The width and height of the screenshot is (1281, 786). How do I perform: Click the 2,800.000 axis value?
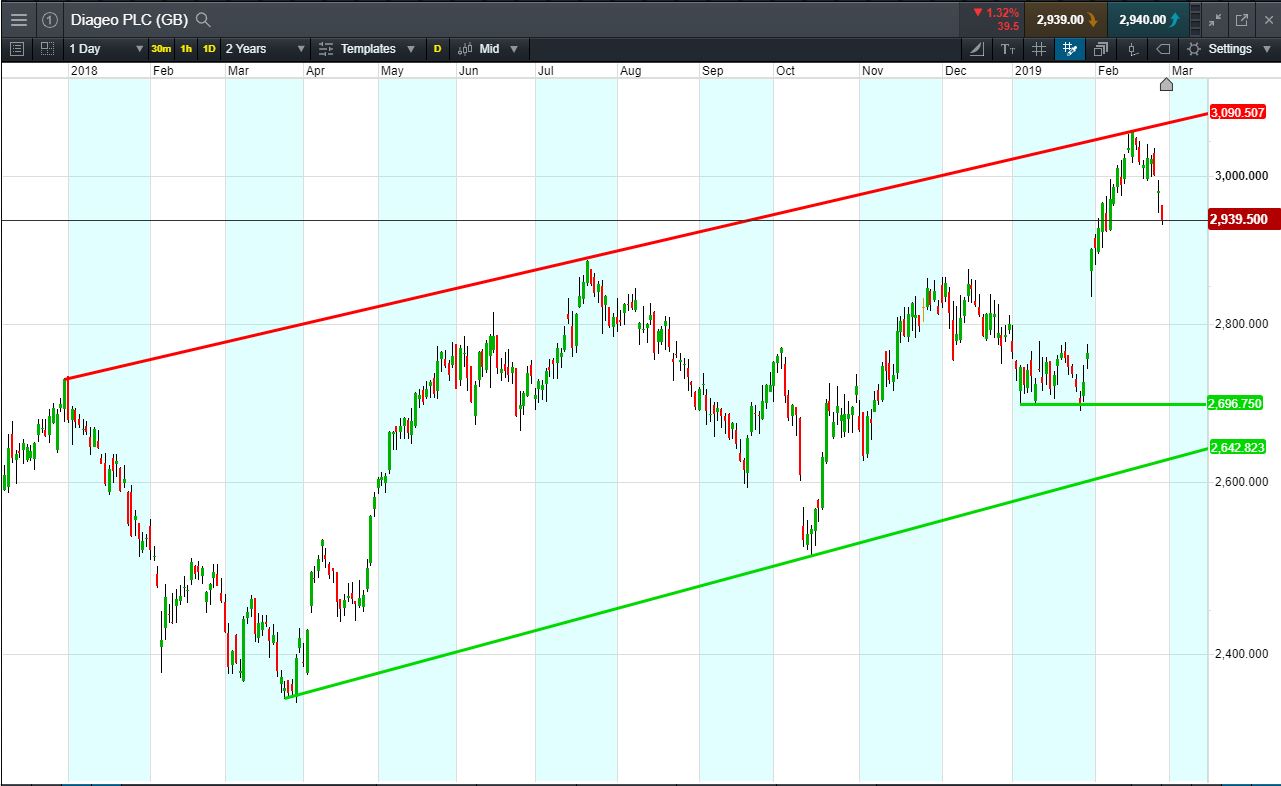click(1240, 325)
